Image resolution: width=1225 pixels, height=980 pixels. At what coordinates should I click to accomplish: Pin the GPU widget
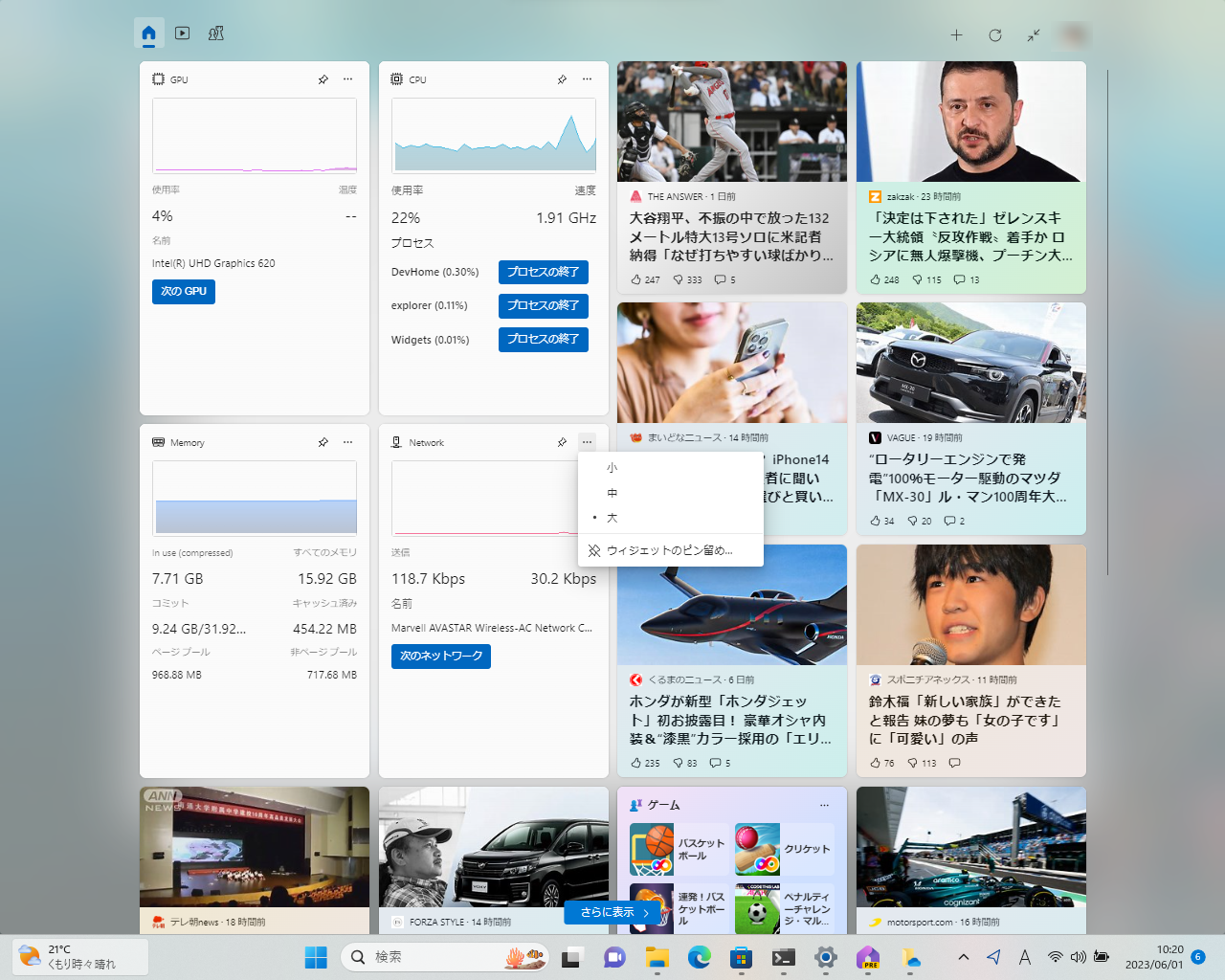323,79
